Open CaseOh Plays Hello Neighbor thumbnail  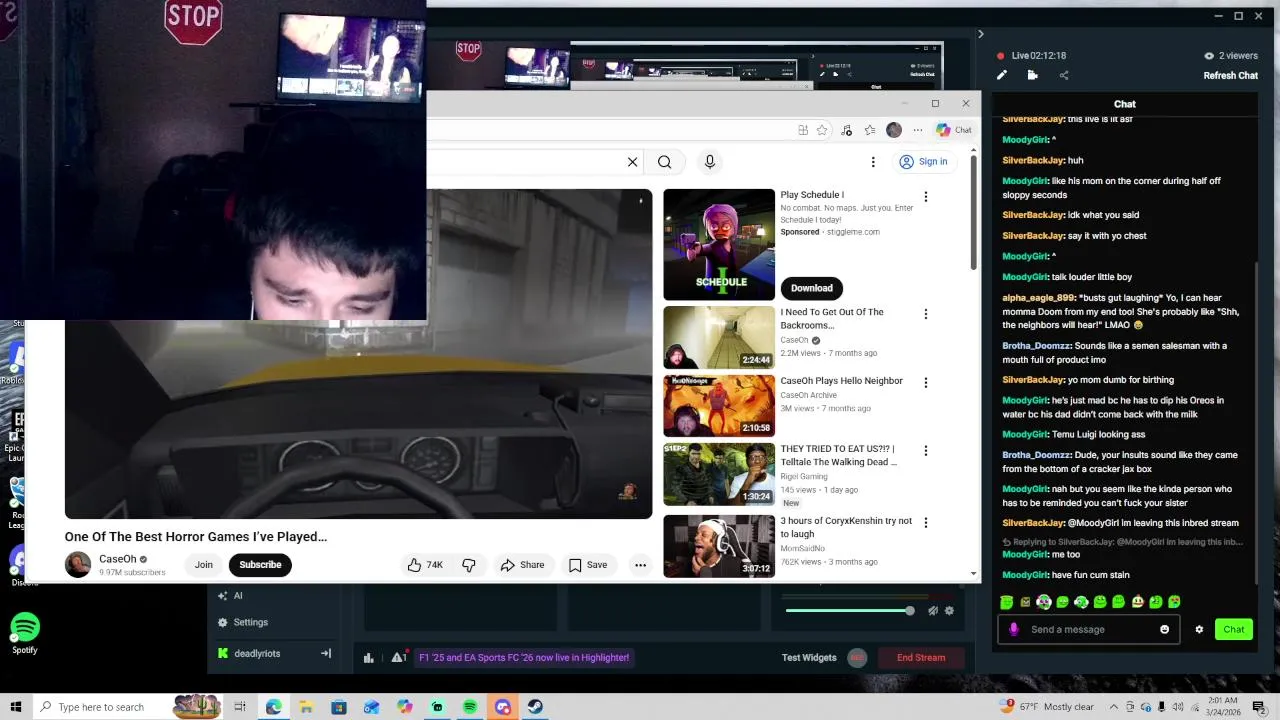[719, 406]
